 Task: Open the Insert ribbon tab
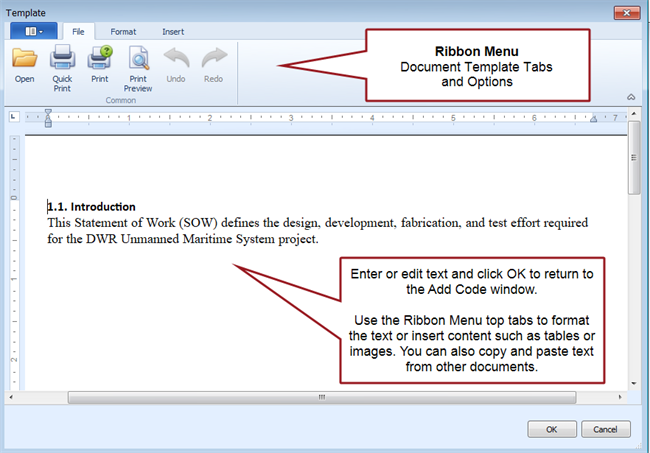point(173,32)
